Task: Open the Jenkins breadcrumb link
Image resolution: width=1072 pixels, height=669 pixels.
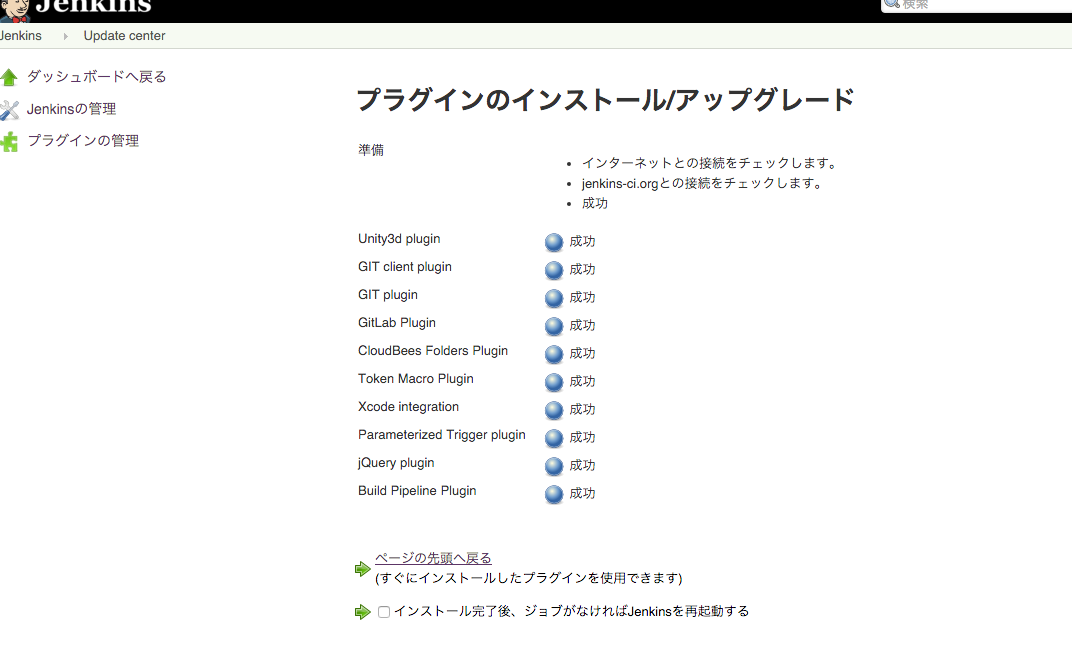Action: tap(21, 36)
